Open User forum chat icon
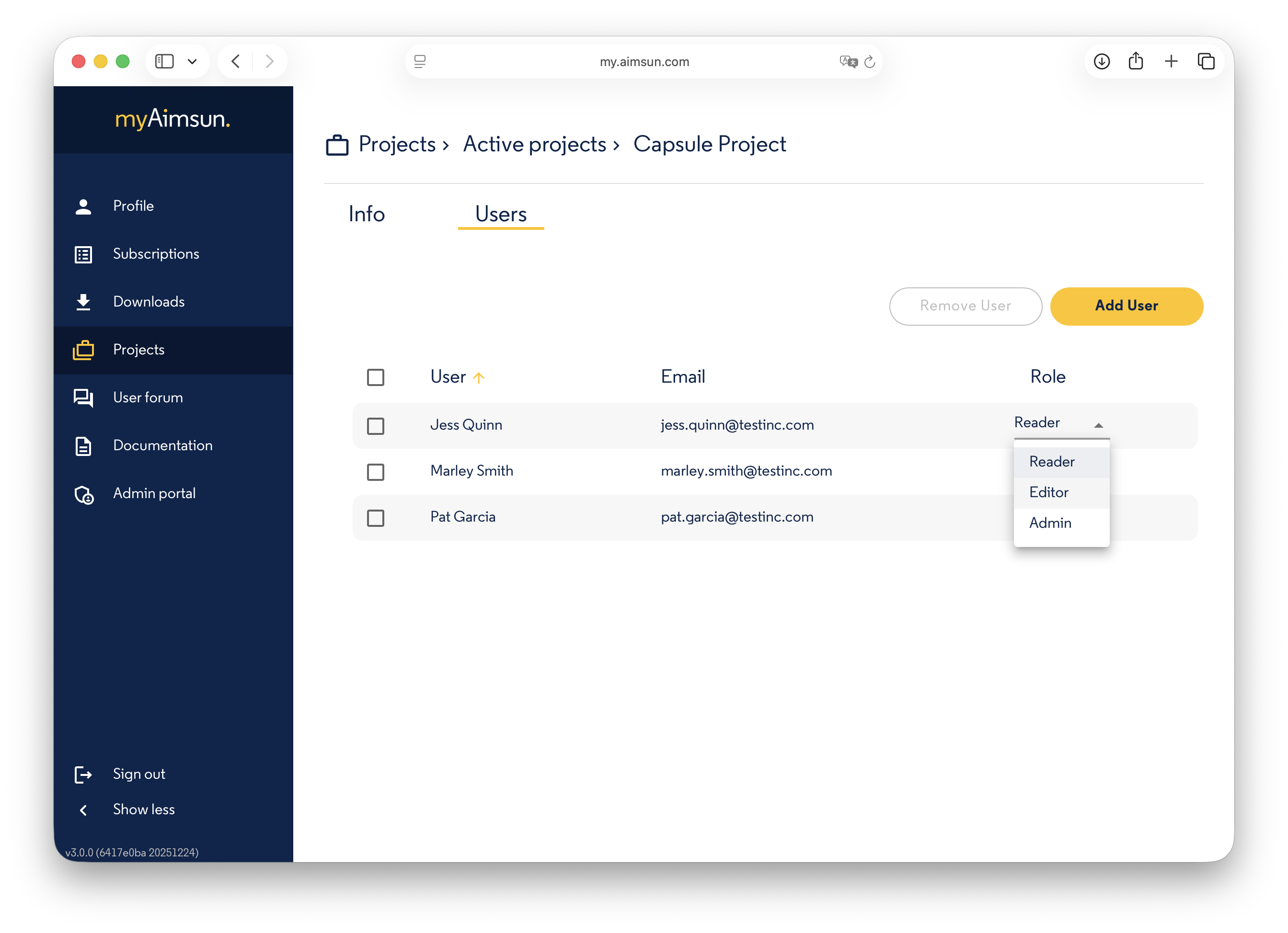Image resolution: width=1288 pixels, height=933 pixels. click(x=83, y=398)
